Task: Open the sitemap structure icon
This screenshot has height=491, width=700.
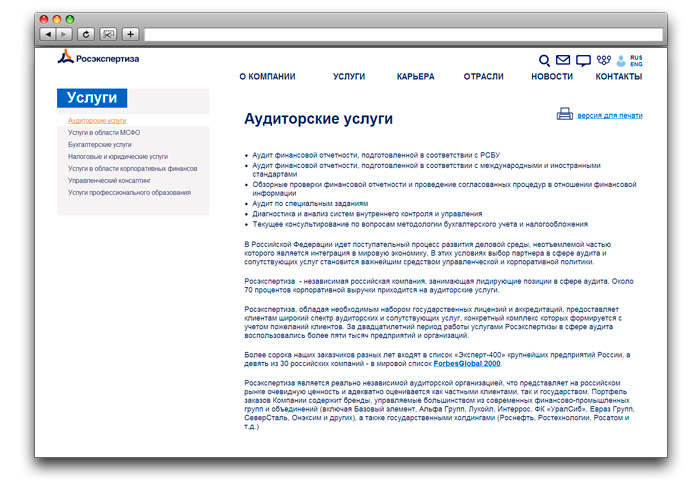Action: 604,60
